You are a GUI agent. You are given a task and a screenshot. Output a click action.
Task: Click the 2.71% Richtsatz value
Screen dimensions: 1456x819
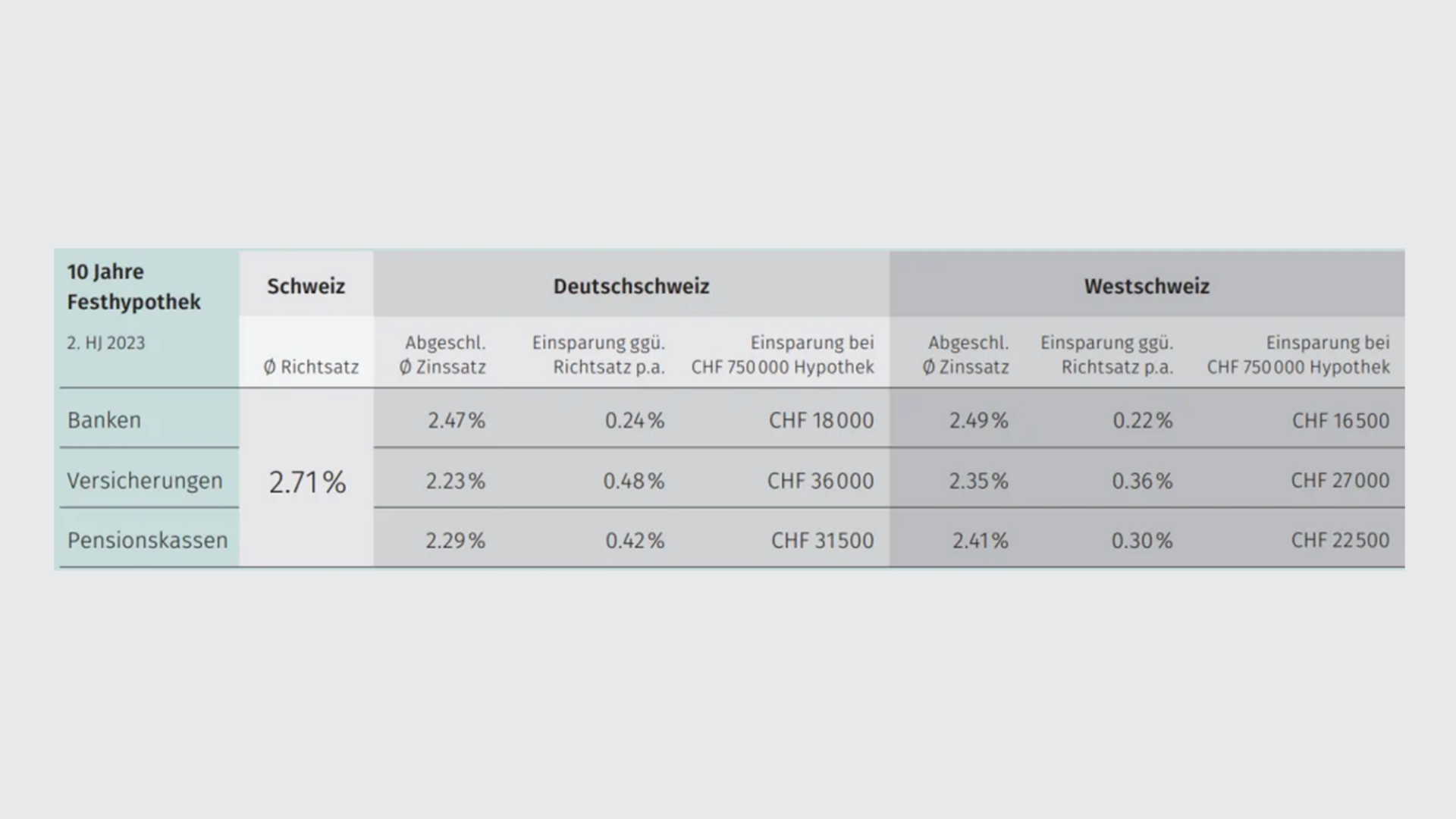307,482
